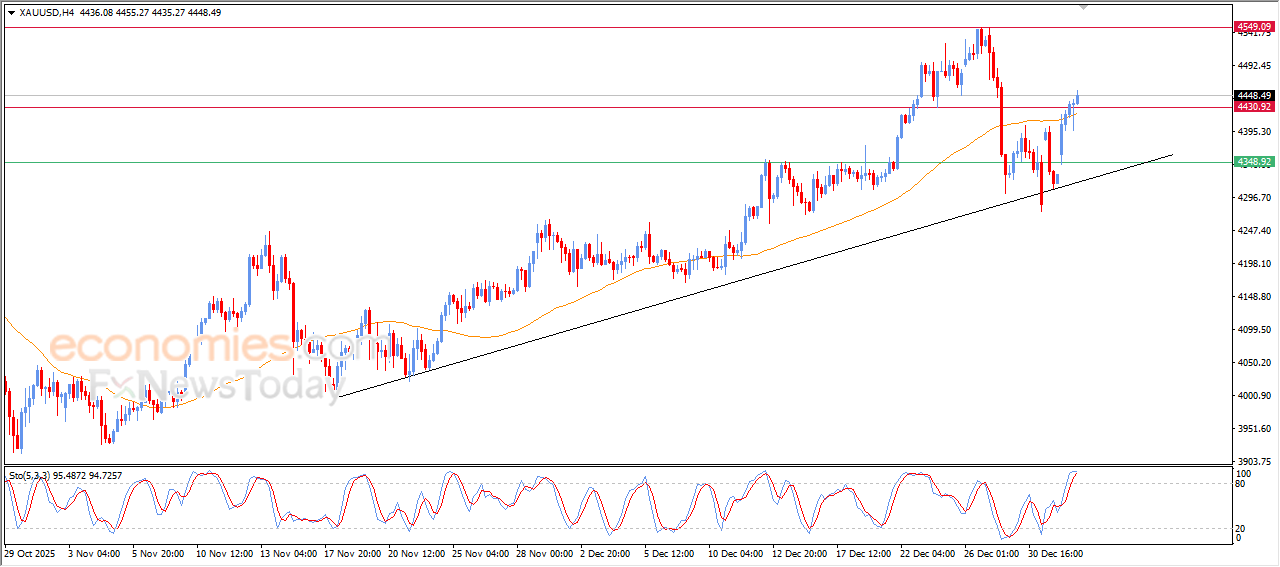
Task: Click the 4050.20 price axis value
Action: [x=1253, y=363]
